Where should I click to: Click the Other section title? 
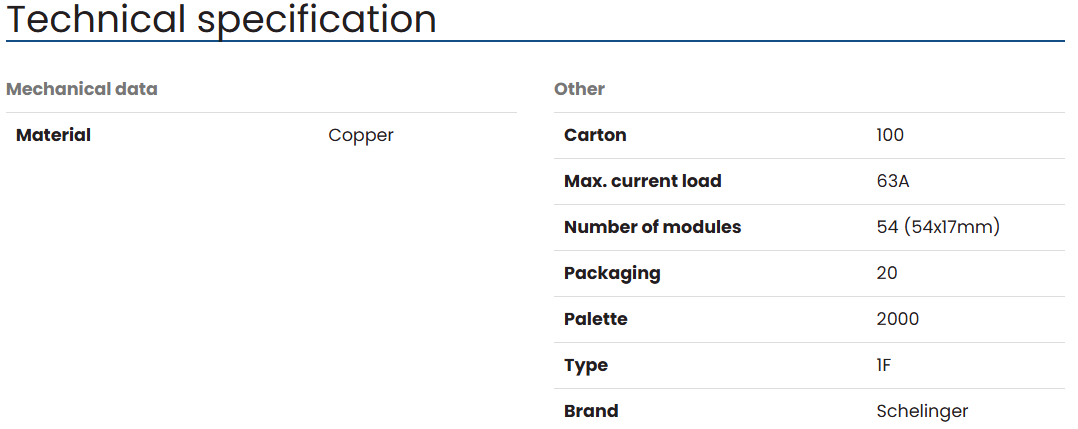[579, 89]
